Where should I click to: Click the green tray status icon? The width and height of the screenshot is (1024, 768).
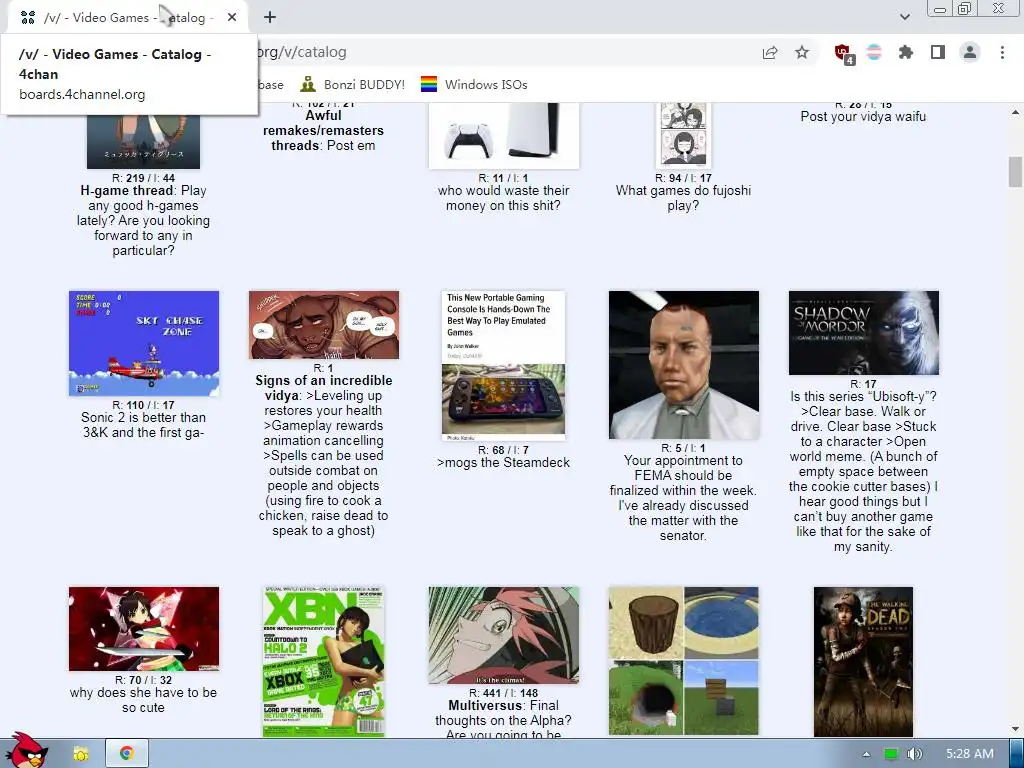pos(891,754)
